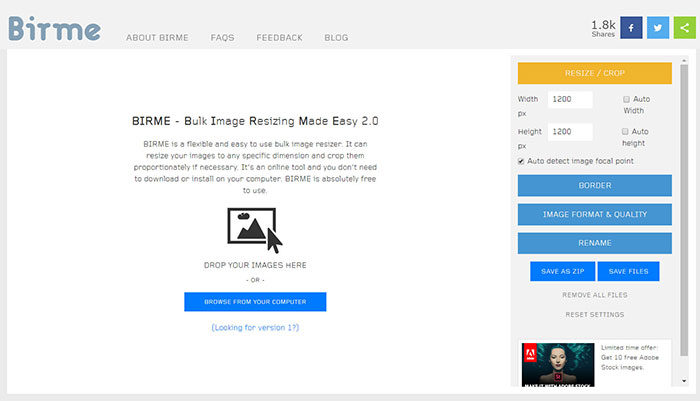The height and width of the screenshot is (401, 700).
Task: Click the image drop zone icon
Action: [x=254, y=230]
